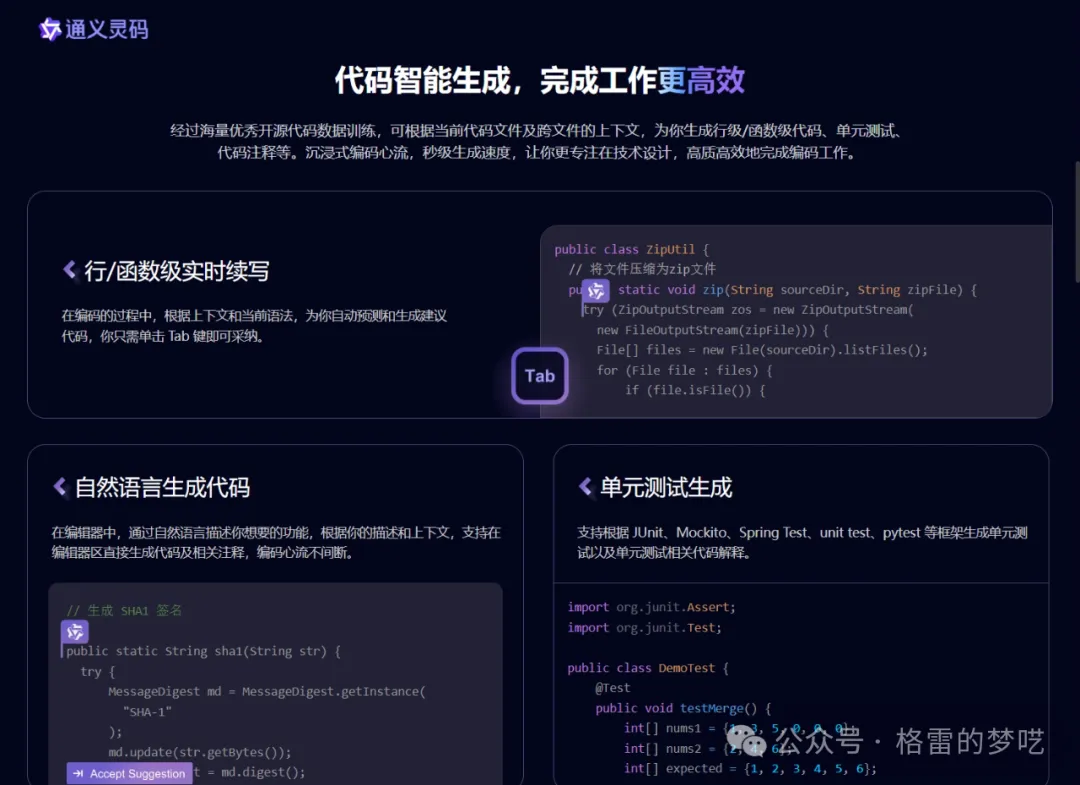Click the Lingma icon above sha1 method
1080x785 pixels.
click(75, 632)
